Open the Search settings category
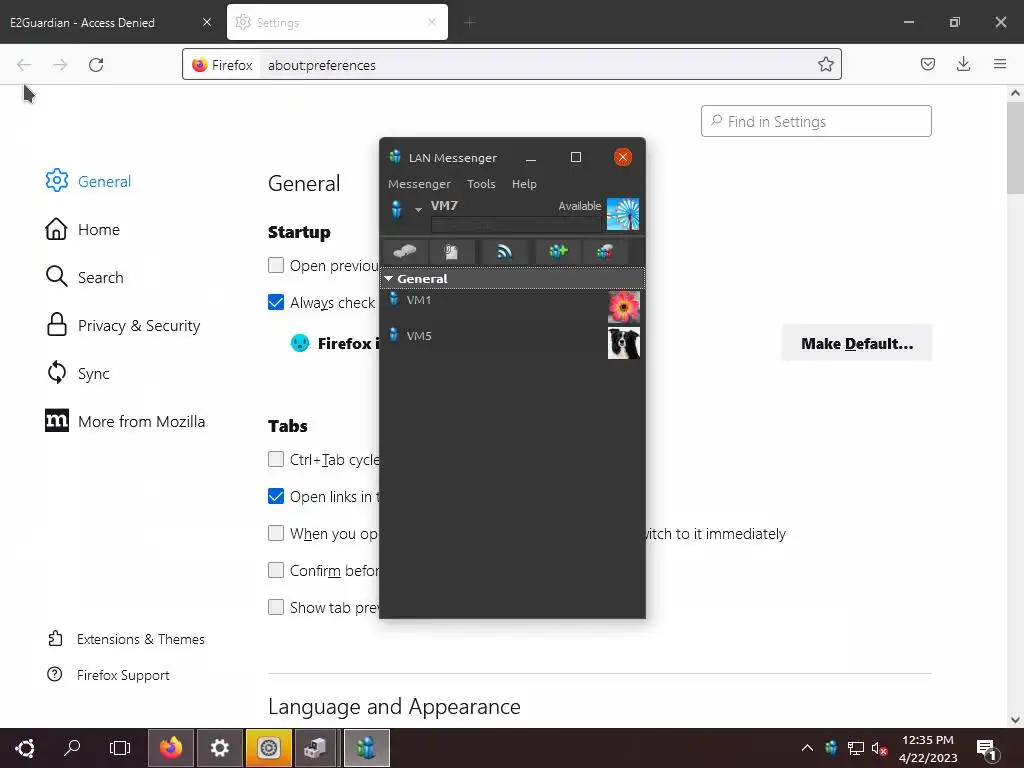This screenshot has width=1024, height=768. (x=84, y=278)
